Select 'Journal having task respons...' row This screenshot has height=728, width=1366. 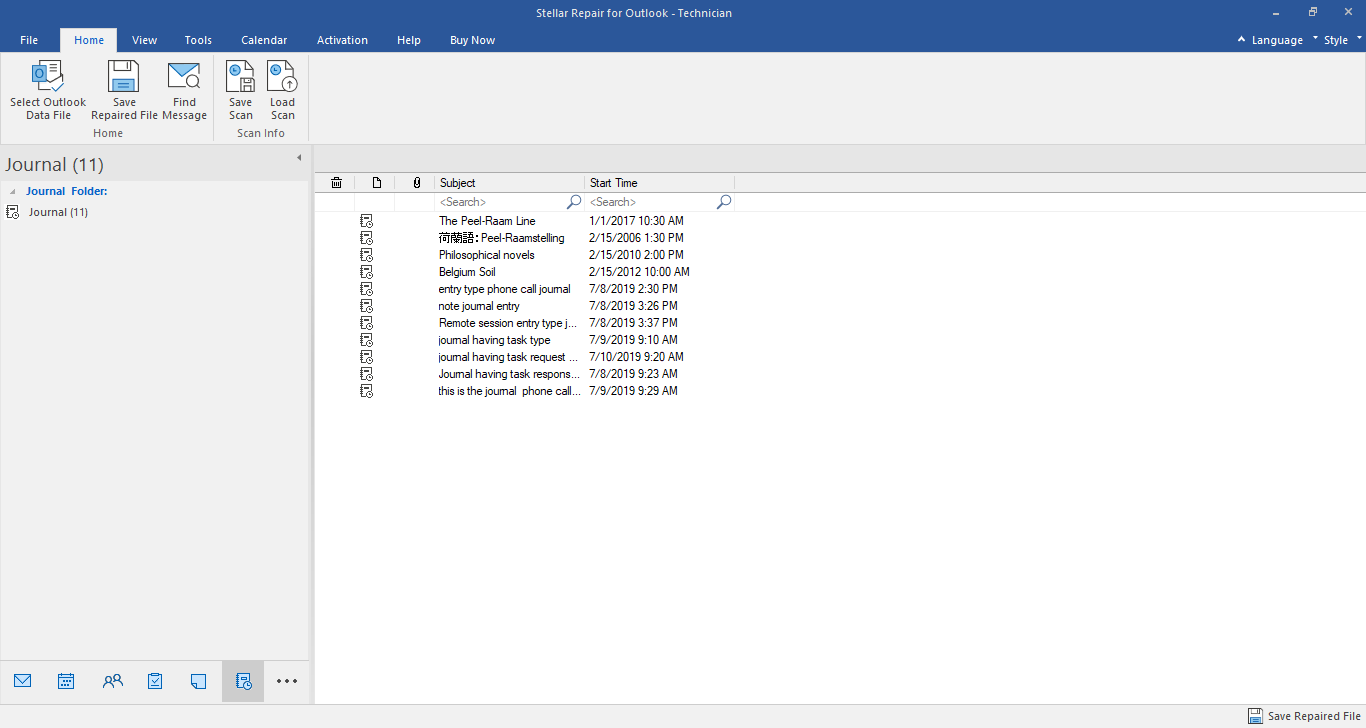coord(508,374)
